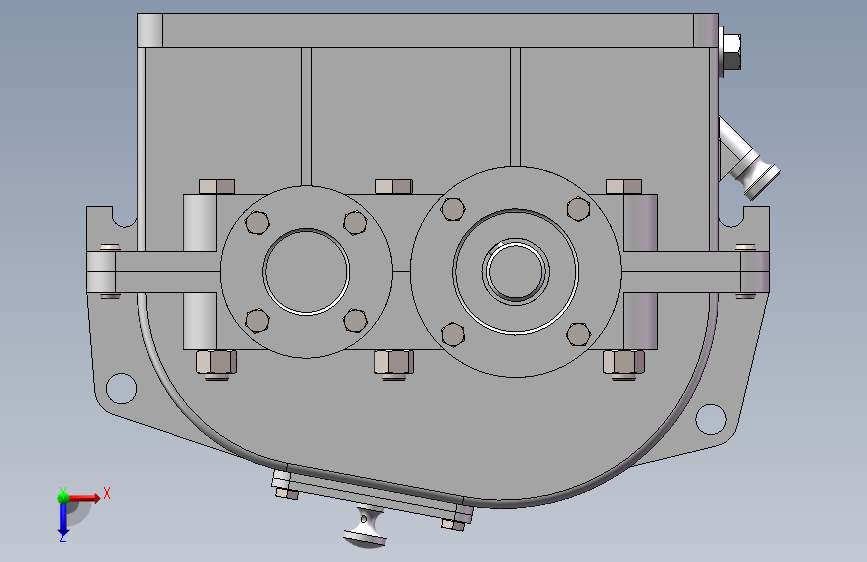867x562 pixels.
Task: Select lower-right bolt on right bearing cover
Action: 578,335
